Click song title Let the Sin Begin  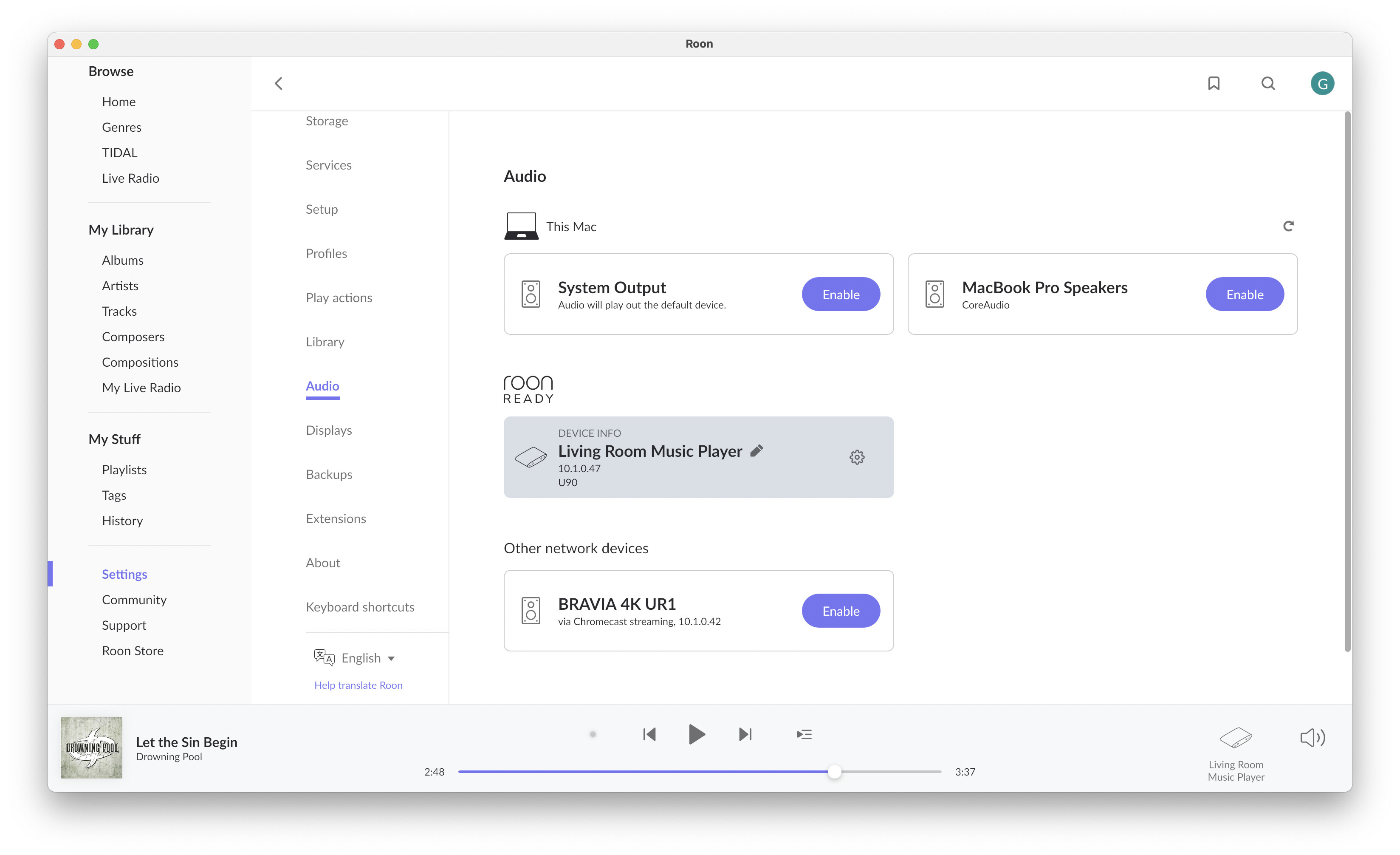tap(186, 742)
